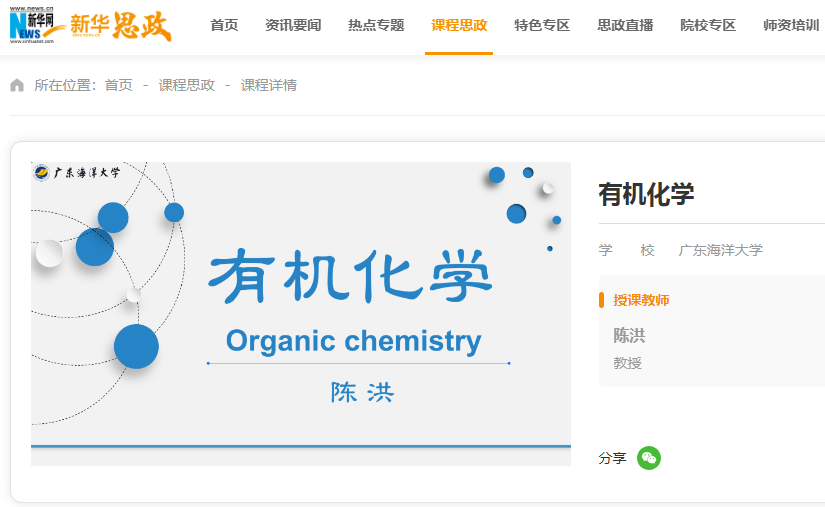Click the 课程思政 breadcrumb link
The height and width of the screenshot is (507, 825).
(x=186, y=85)
